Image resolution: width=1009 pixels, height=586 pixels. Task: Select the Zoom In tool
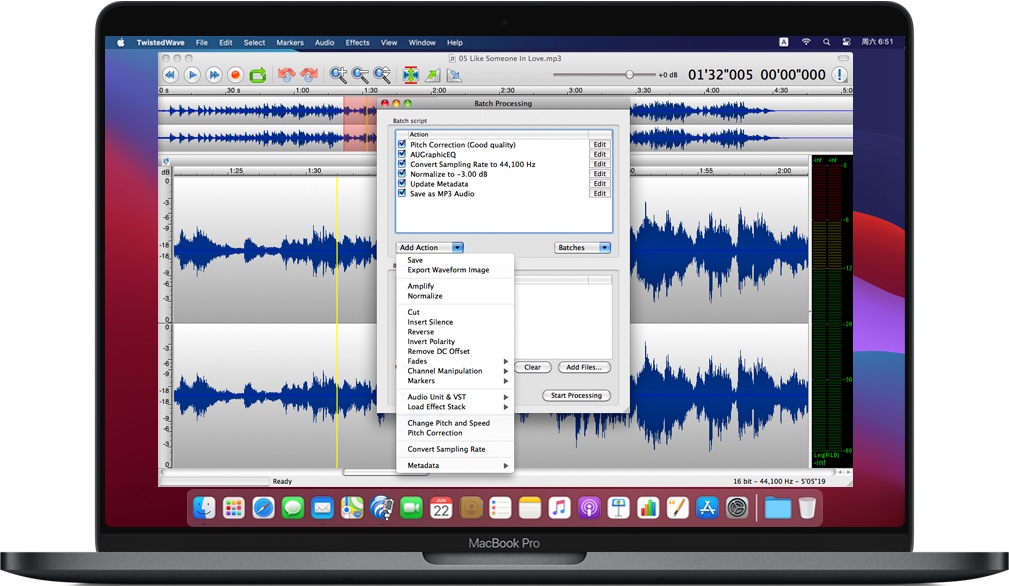pyautogui.click(x=338, y=74)
